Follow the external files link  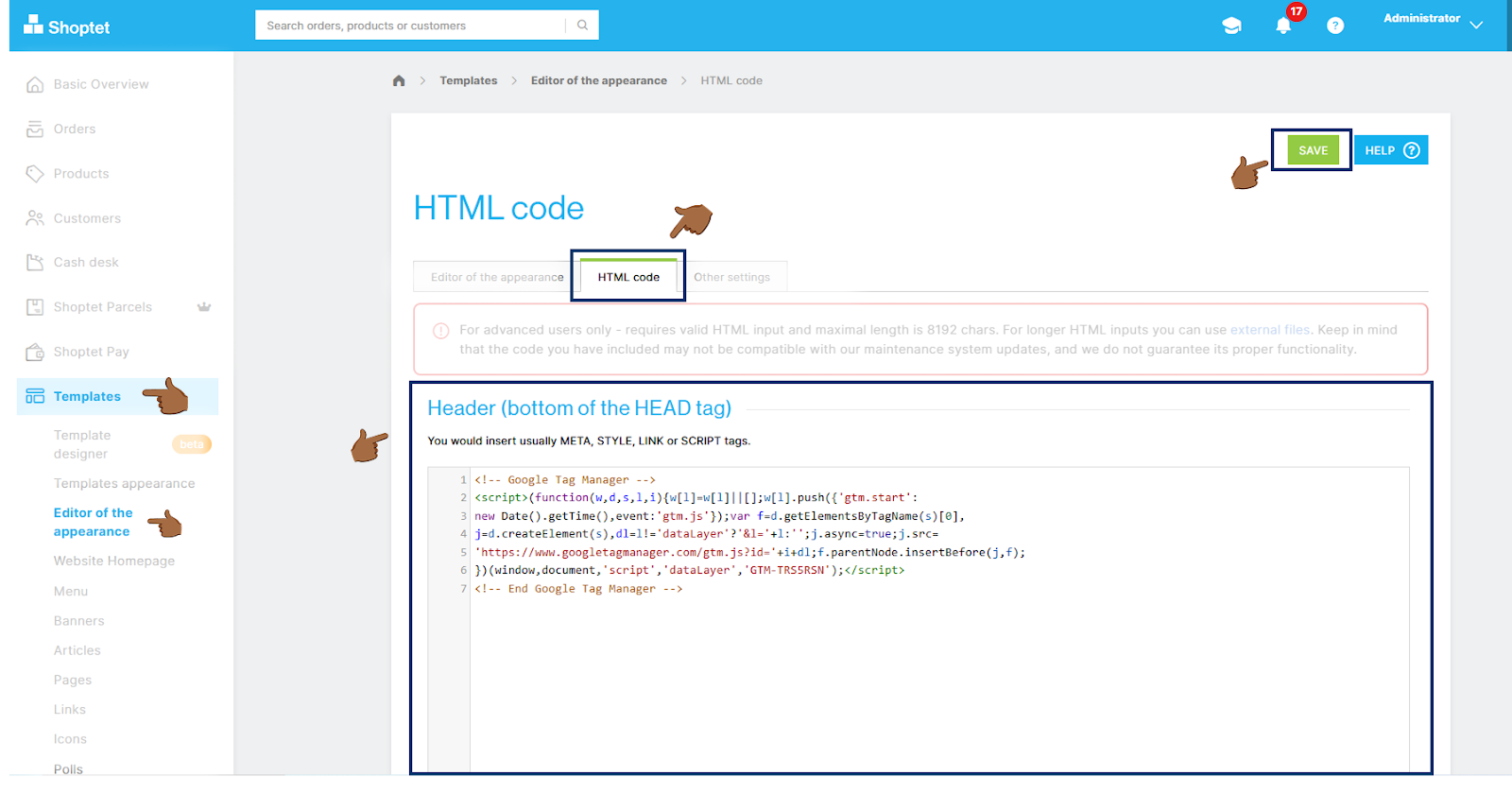(1270, 330)
